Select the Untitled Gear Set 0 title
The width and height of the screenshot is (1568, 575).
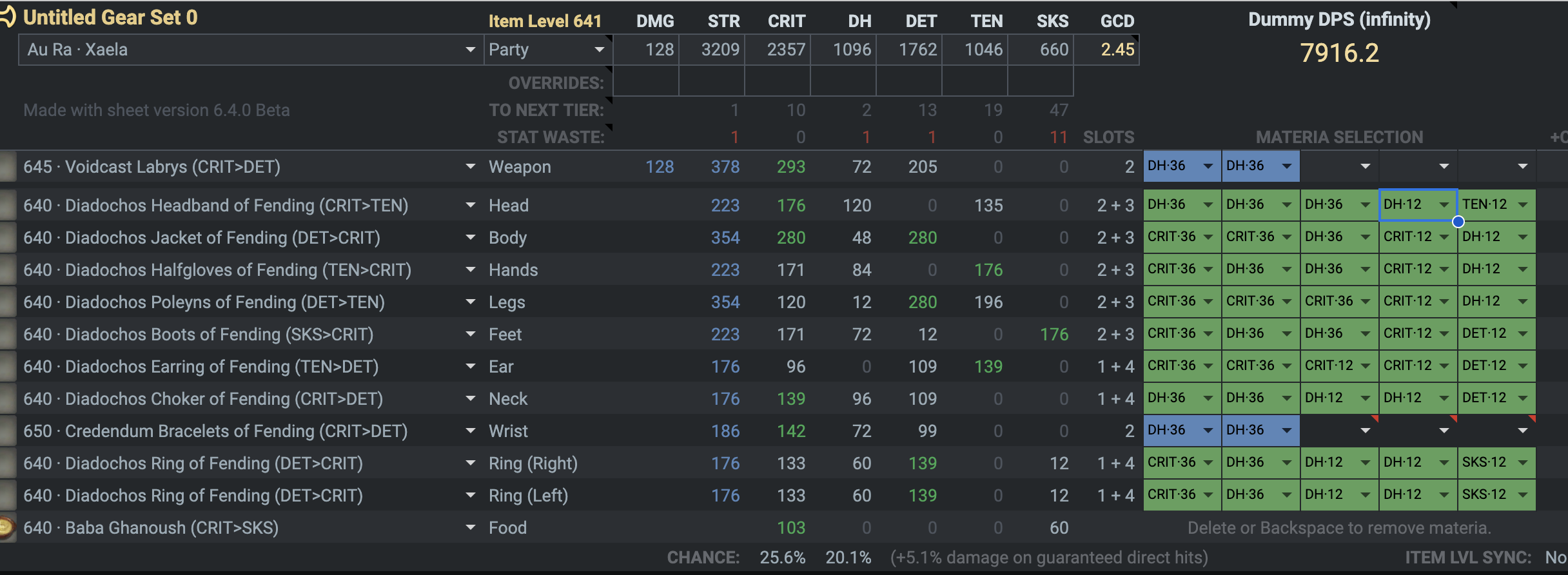point(110,17)
